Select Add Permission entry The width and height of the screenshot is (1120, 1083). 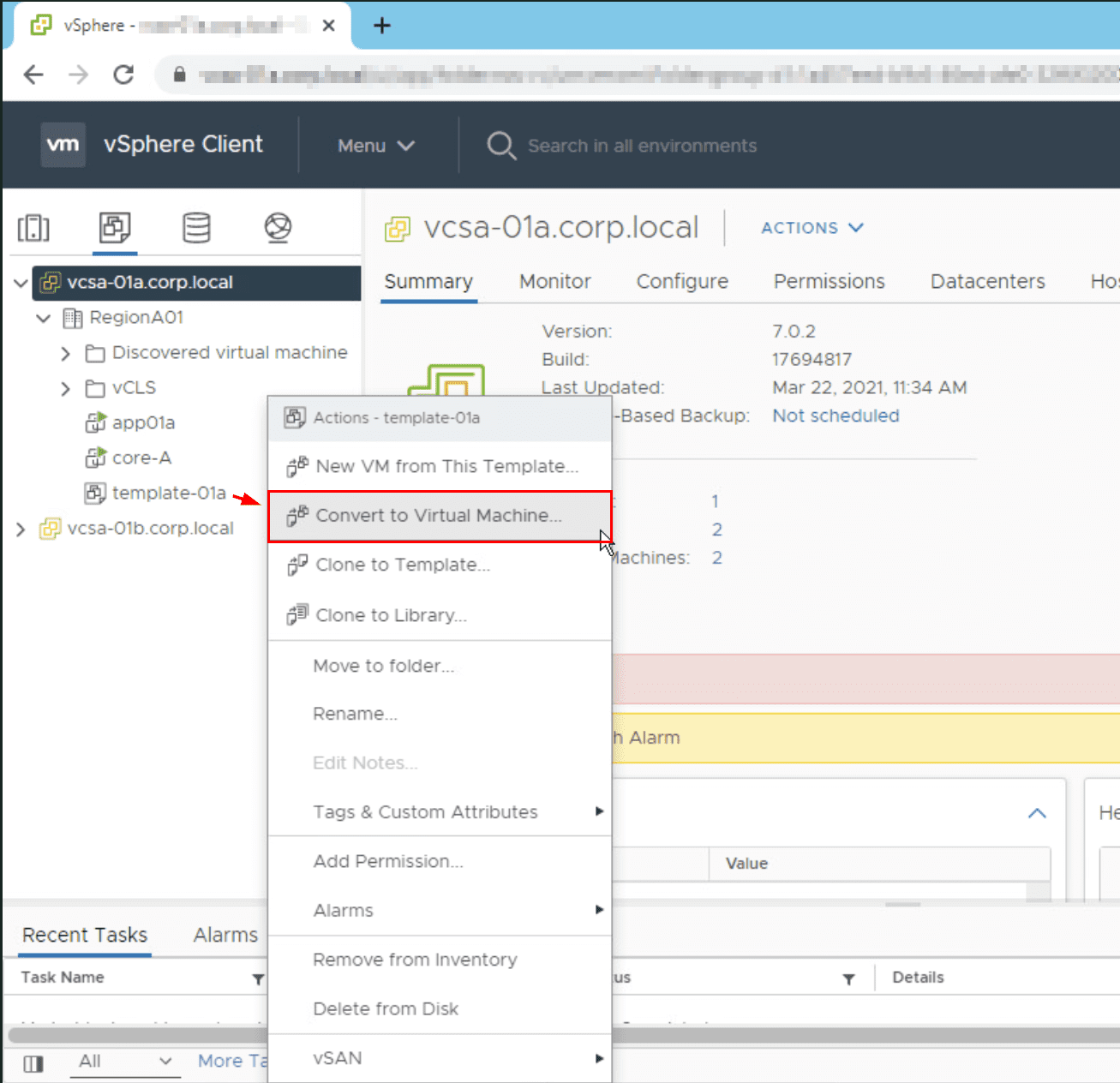tap(440, 861)
